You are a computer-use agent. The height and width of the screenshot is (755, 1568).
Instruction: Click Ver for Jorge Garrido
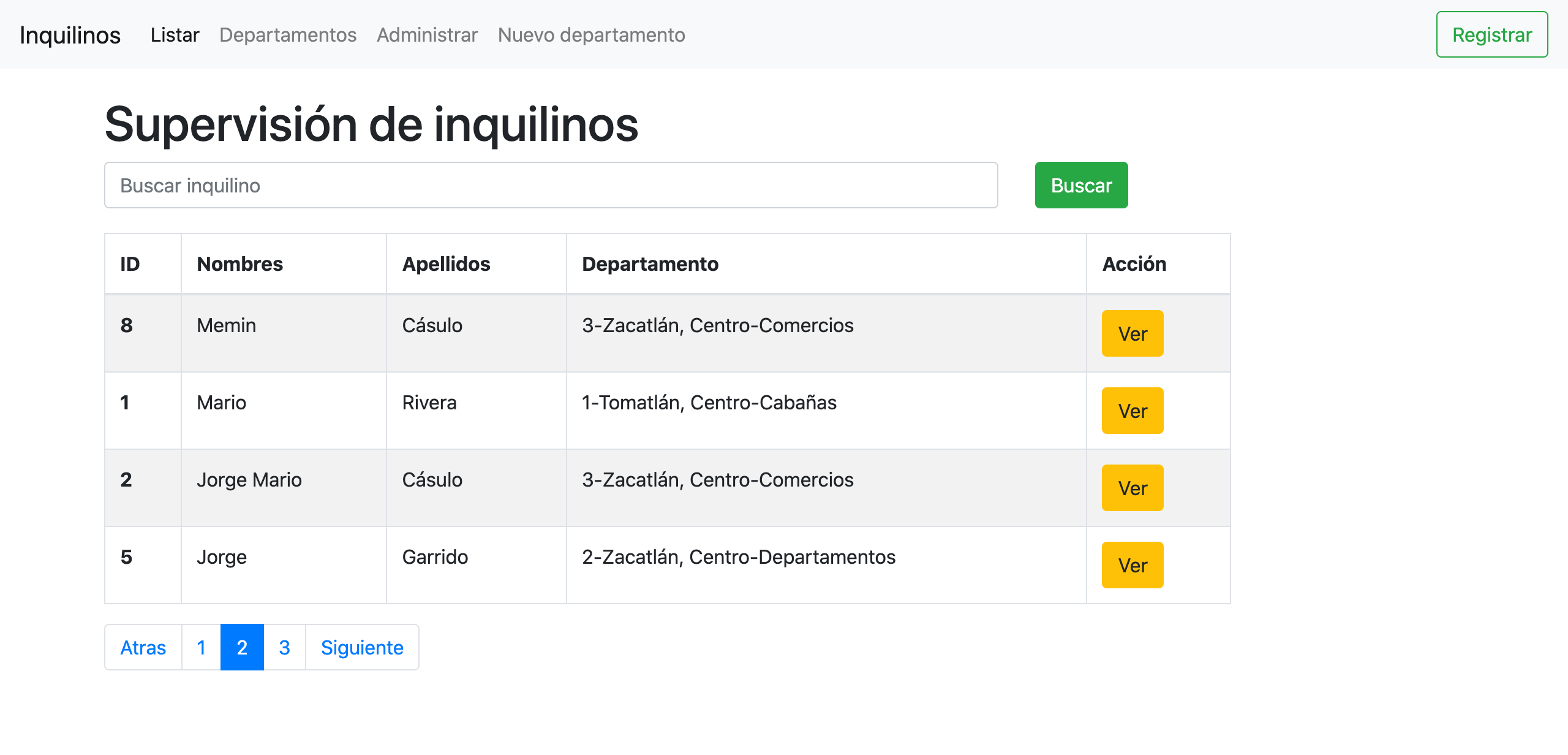pos(1133,565)
